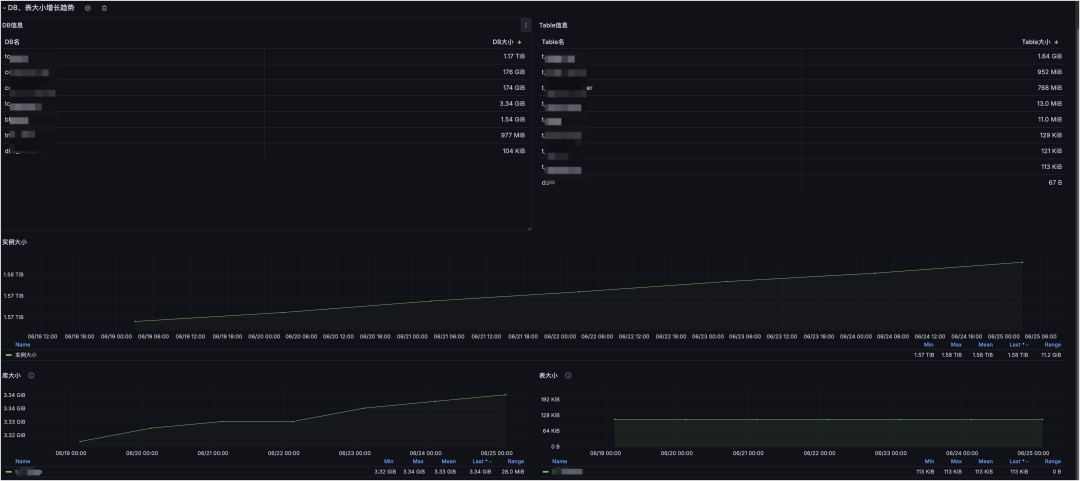Change color of 实例大小 legend series swatch
1080x481 pixels.
click(x=9, y=355)
